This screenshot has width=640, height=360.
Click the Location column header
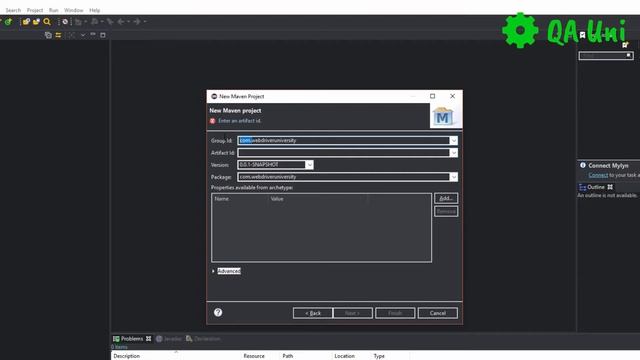pos(344,356)
